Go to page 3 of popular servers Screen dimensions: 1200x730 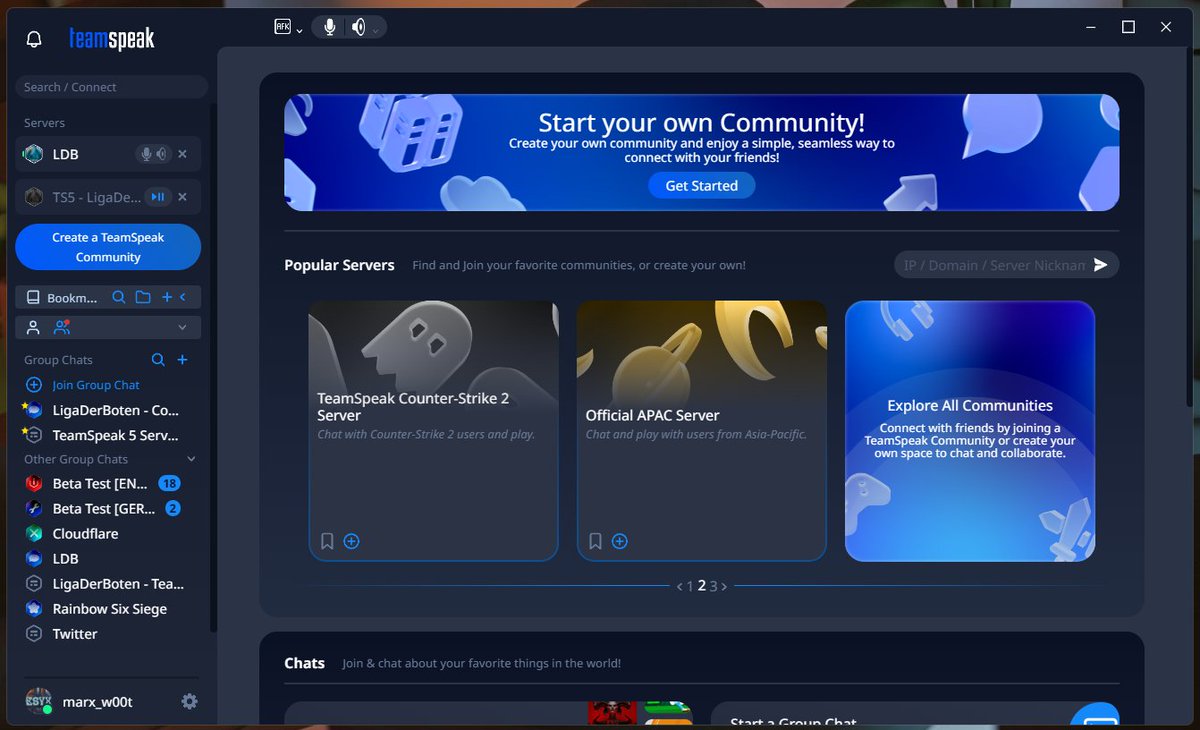click(x=714, y=586)
